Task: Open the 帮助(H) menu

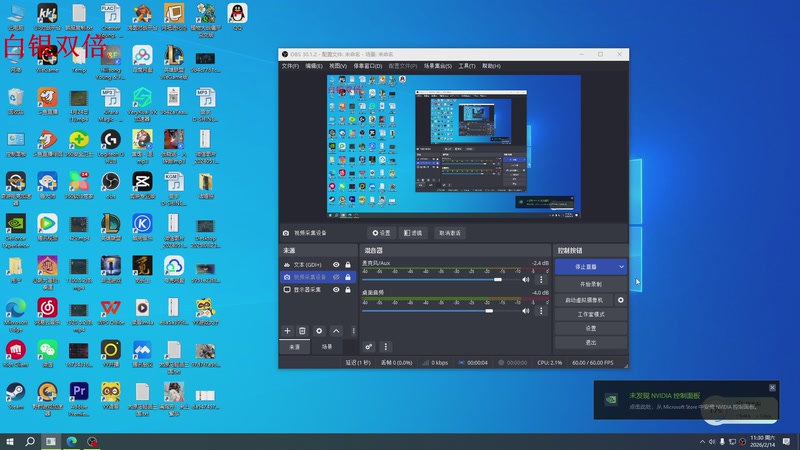Action: click(x=491, y=66)
